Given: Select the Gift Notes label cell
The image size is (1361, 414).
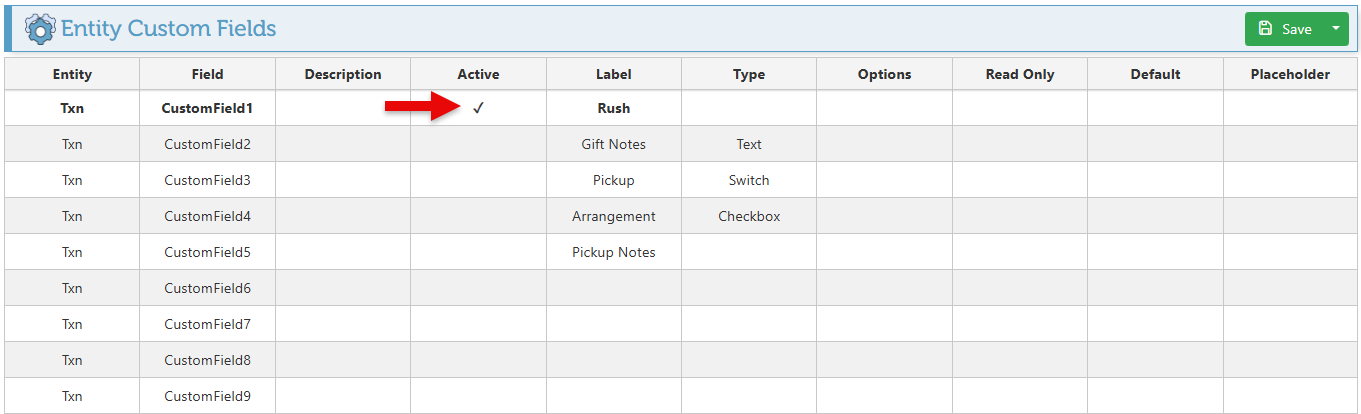Looking at the screenshot, I should (613, 144).
